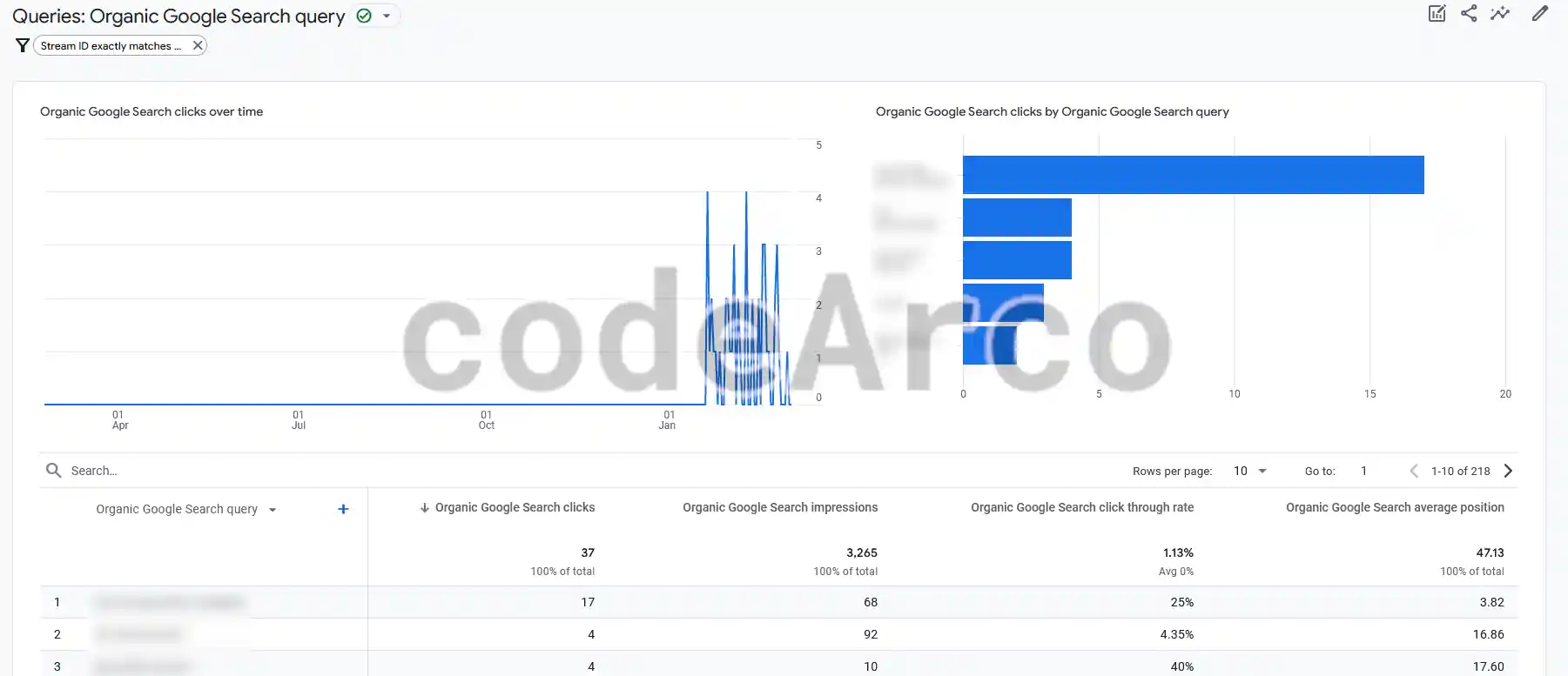Select row 1 clicks value 17
Viewport: 1568px width, 676px height.
588,602
